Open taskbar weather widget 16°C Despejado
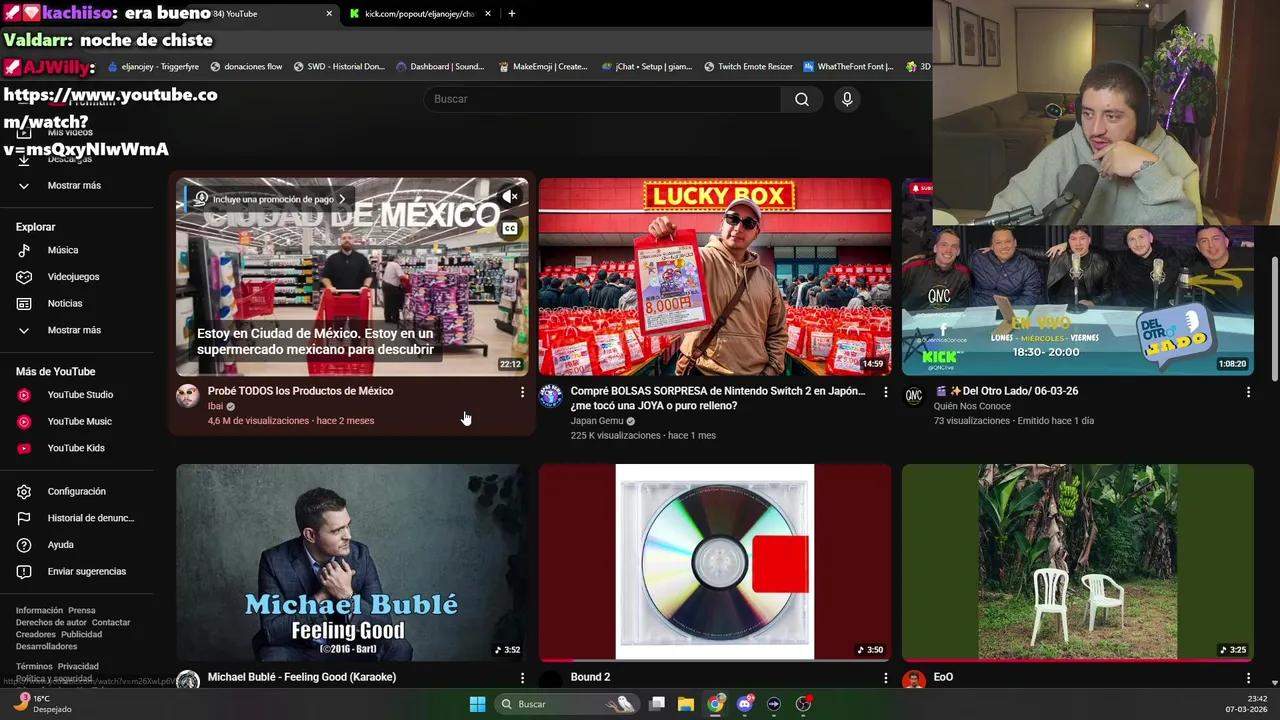The image size is (1280, 720). 44,704
